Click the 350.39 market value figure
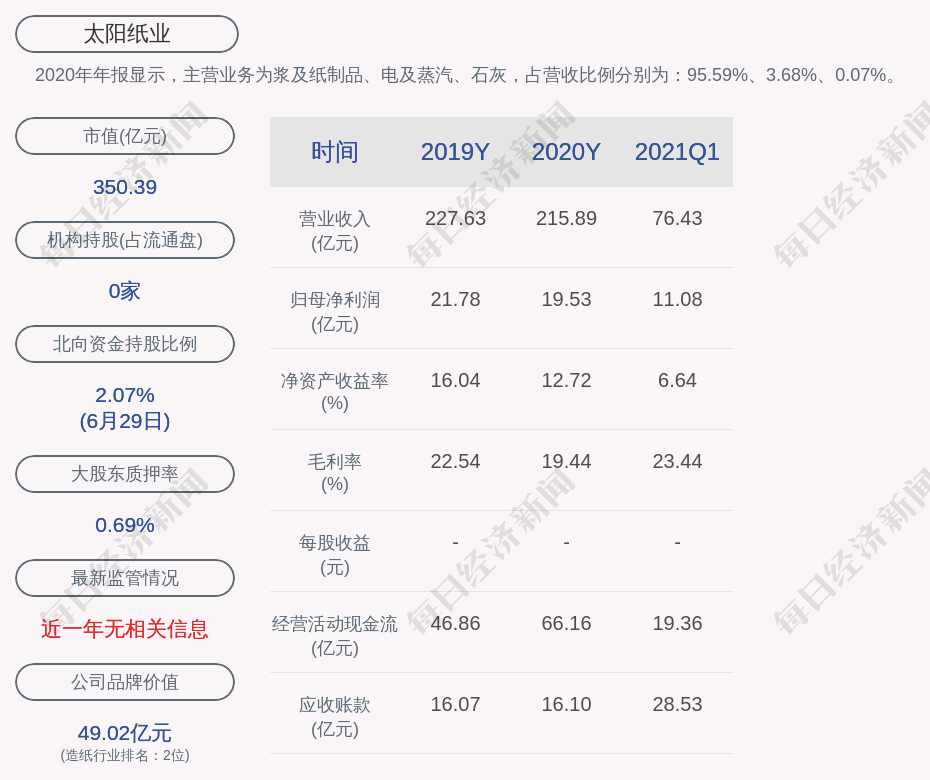Image resolution: width=930 pixels, height=780 pixels. (125, 187)
